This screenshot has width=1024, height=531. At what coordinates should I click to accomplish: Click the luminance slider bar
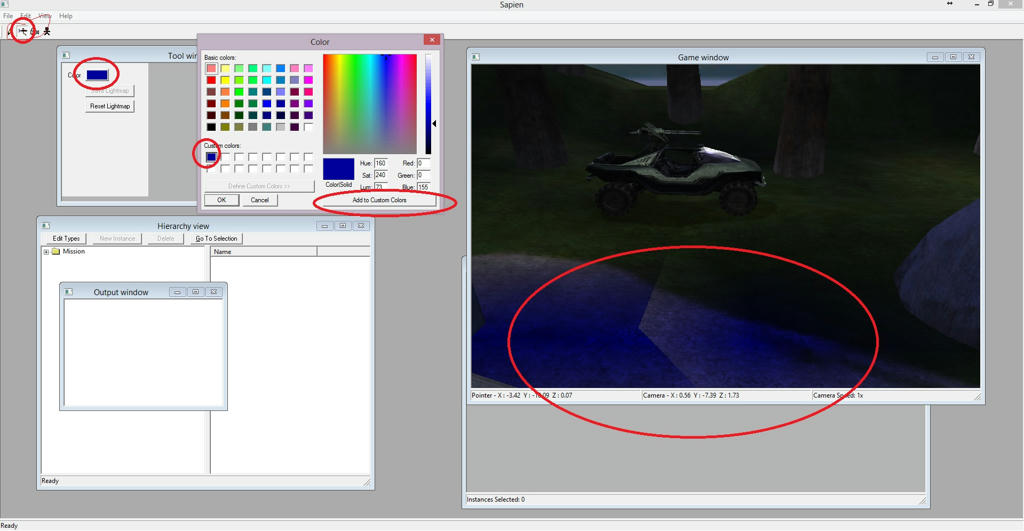[428, 104]
